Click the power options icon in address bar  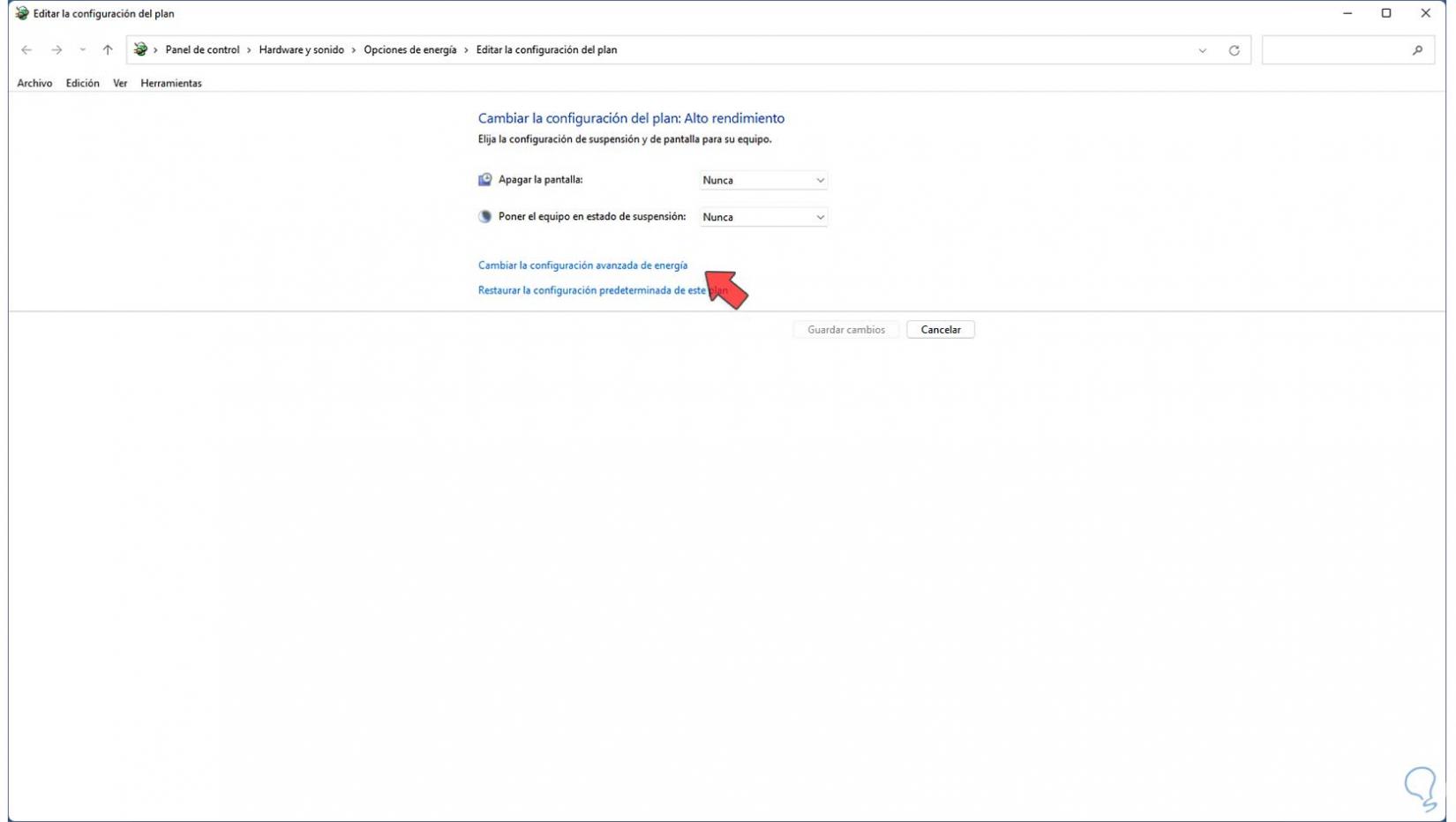pyautogui.click(x=140, y=50)
